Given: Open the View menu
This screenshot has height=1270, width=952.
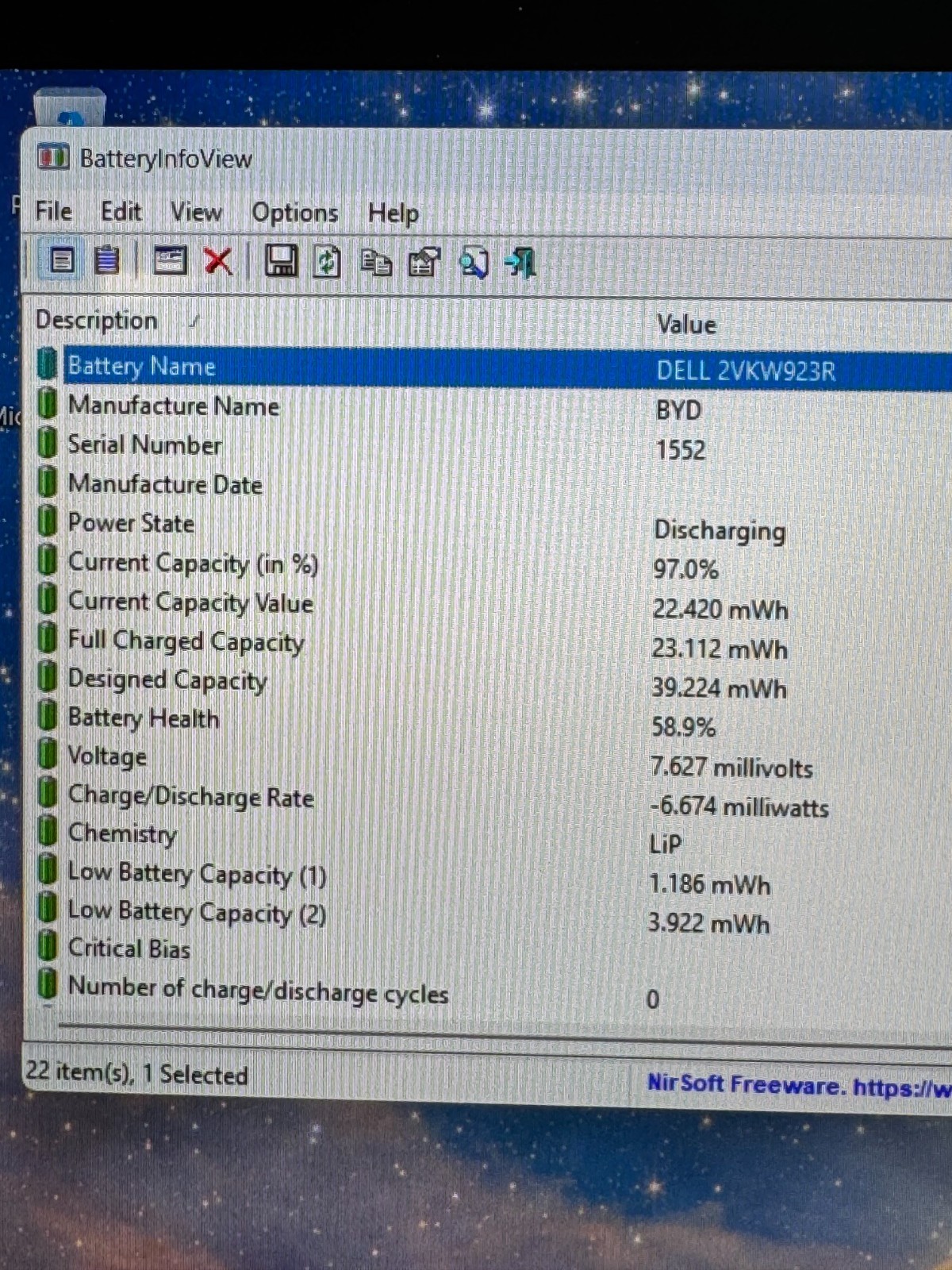Looking at the screenshot, I should tap(196, 213).
